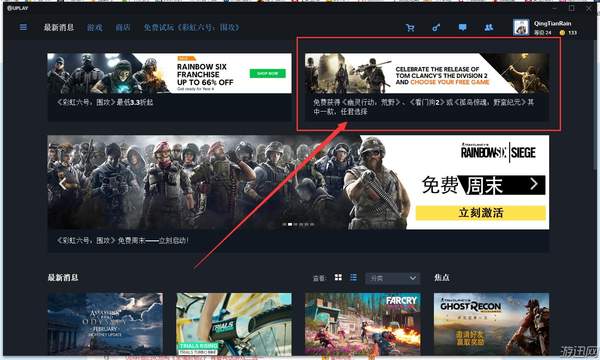Click the gold coin units icon
600x360 pixels.
coord(562,33)
